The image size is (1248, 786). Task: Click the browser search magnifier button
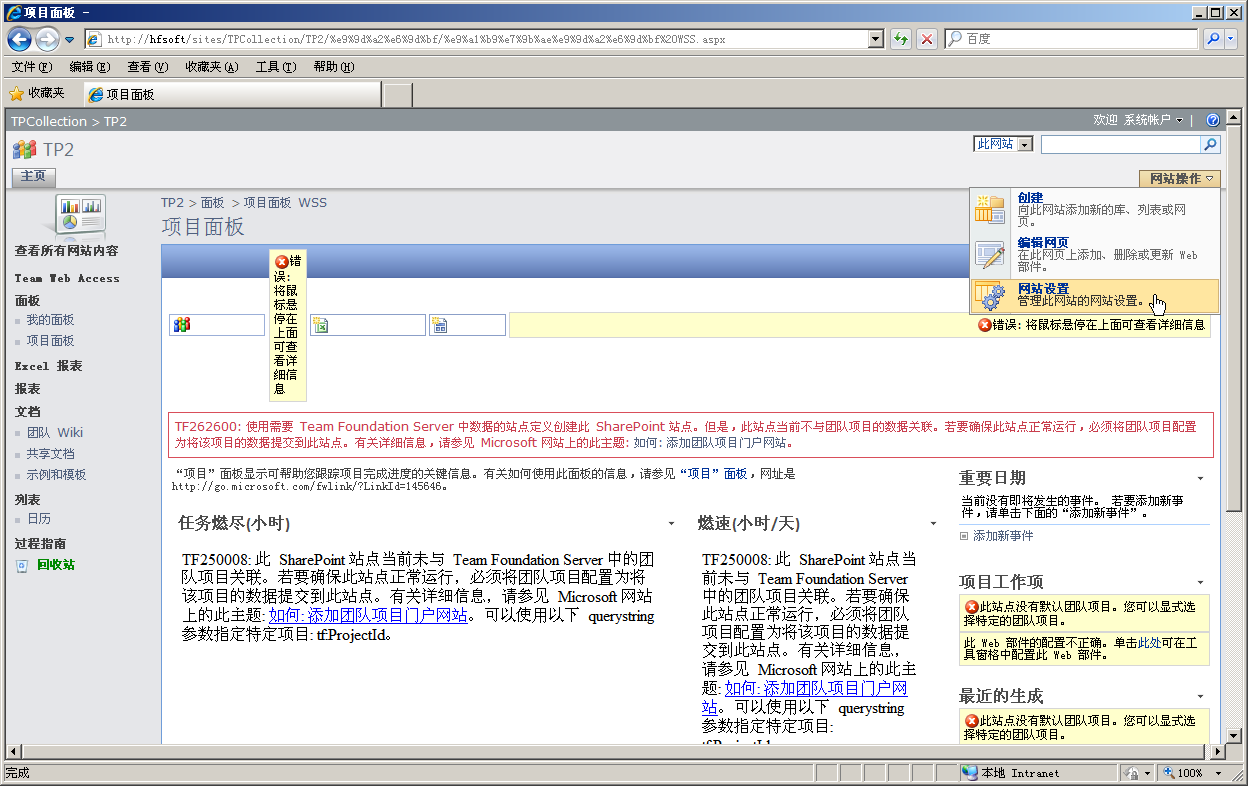pos(1213,39)
